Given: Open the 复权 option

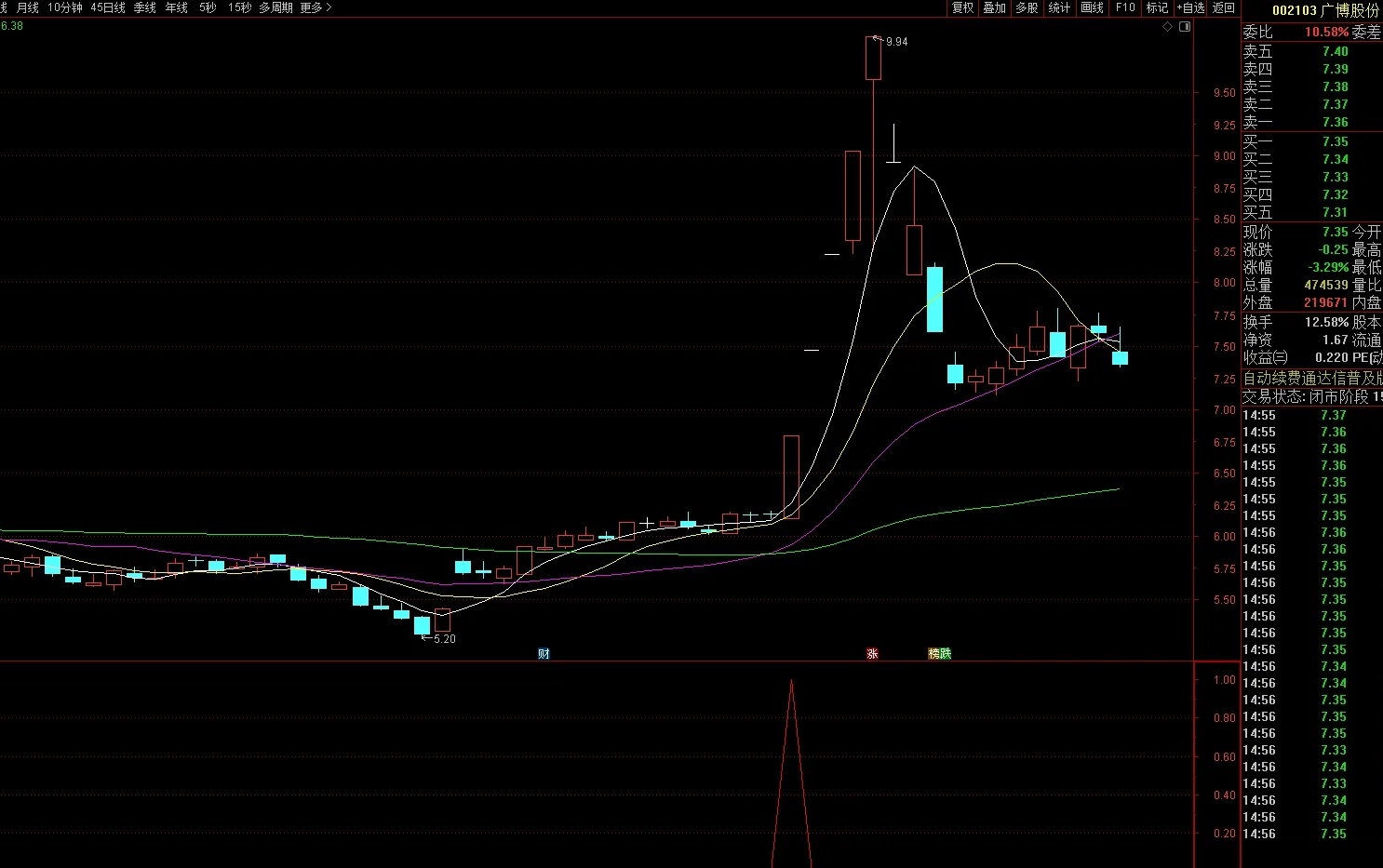Looking at the screenshot, I should pos(962,7).
